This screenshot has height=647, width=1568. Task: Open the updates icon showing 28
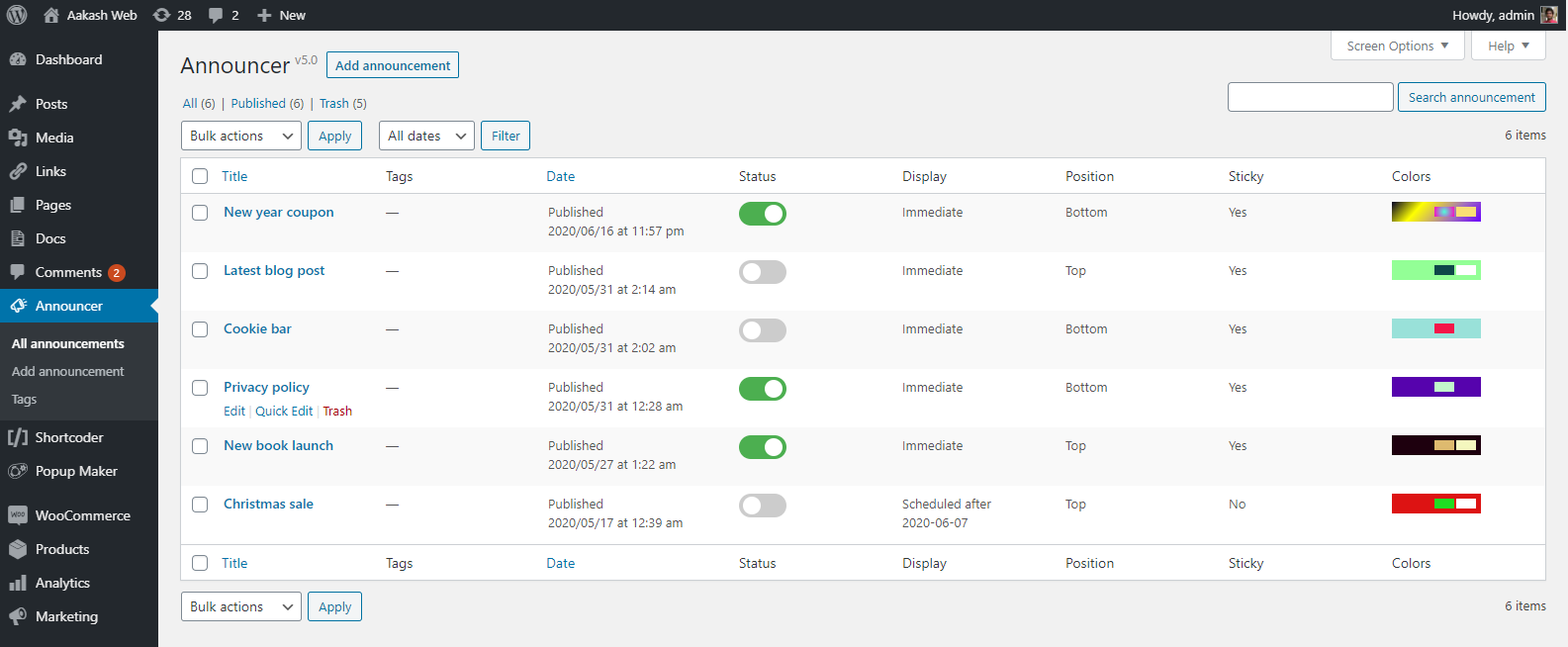point(162,15)
